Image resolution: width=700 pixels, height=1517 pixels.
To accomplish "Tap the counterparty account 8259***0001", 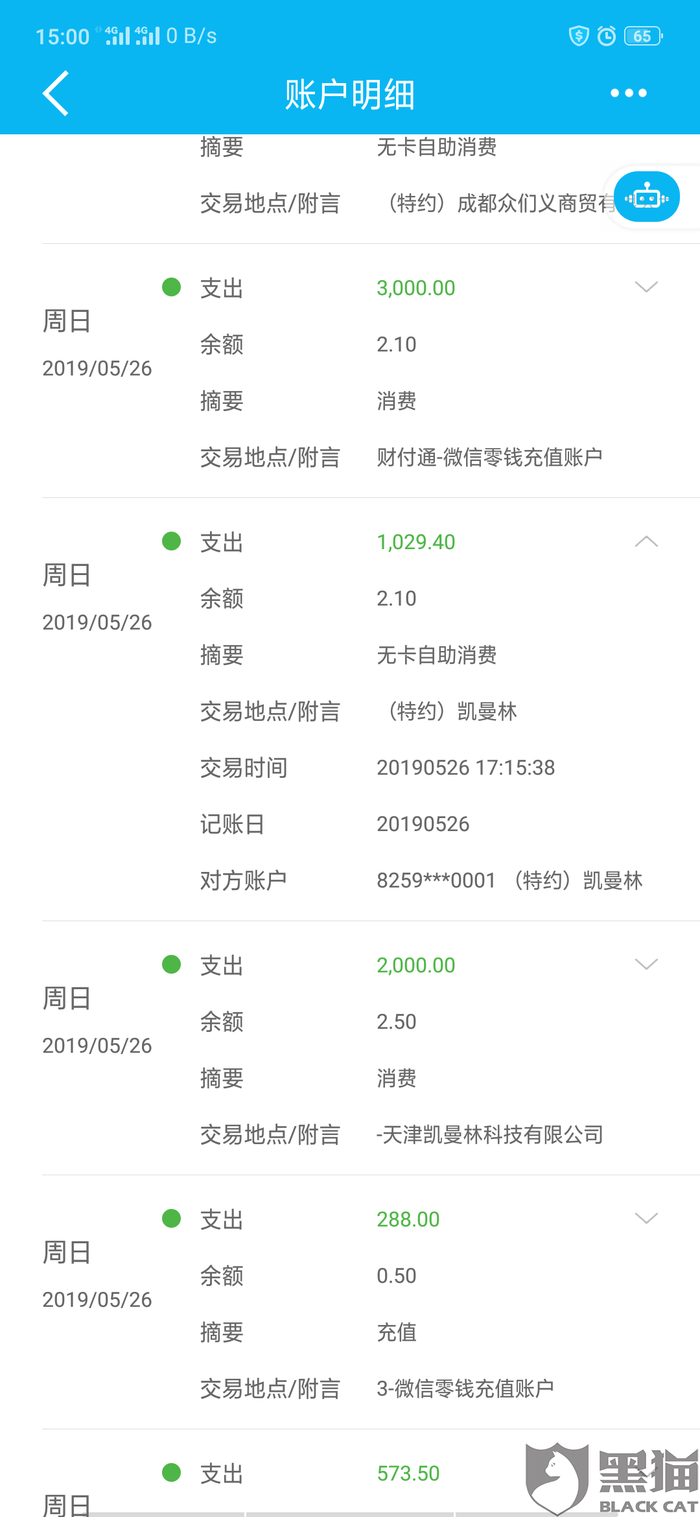I will (436, 881).
